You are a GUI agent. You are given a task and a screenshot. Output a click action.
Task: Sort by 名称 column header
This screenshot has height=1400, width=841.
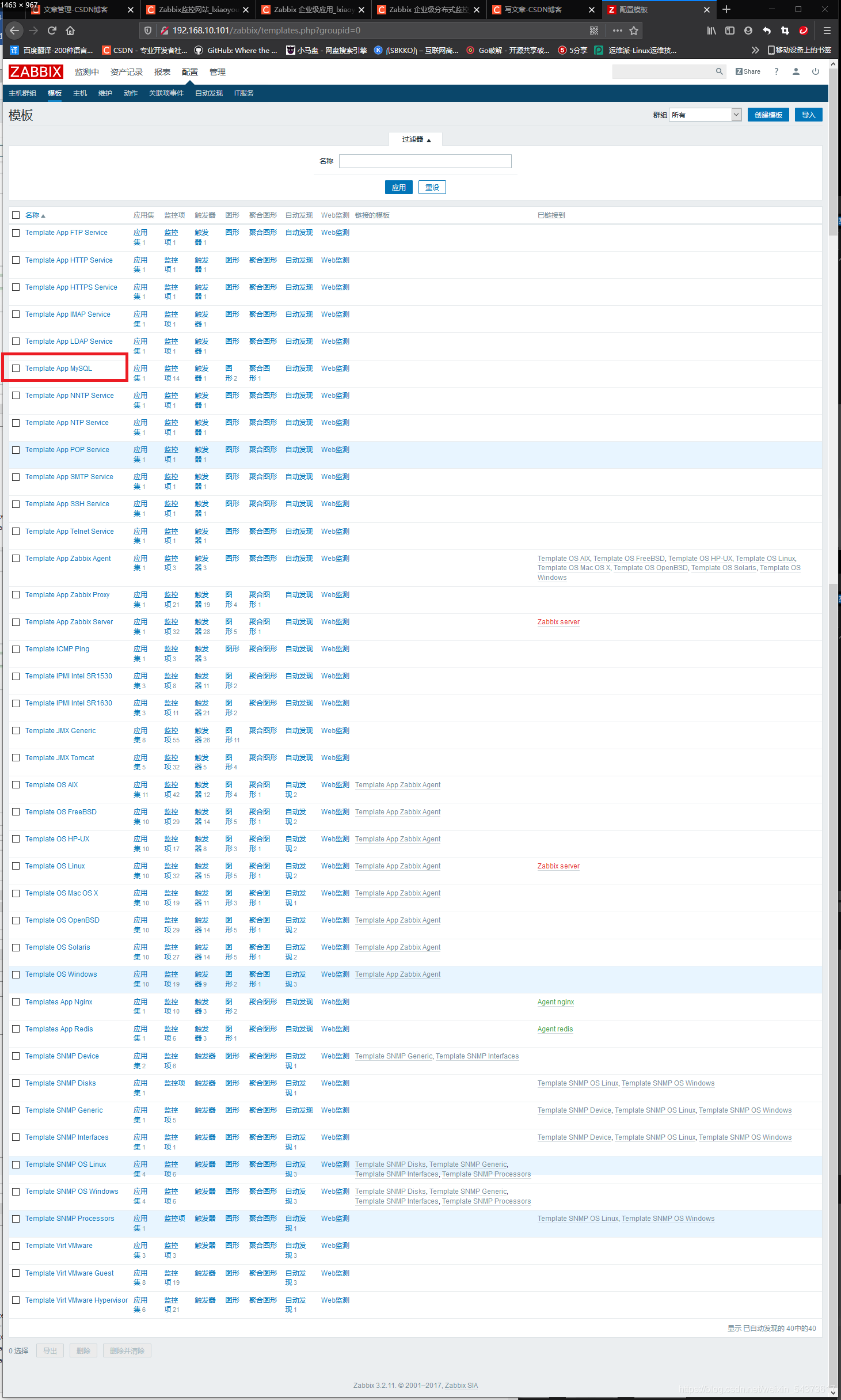coord(35,215)
